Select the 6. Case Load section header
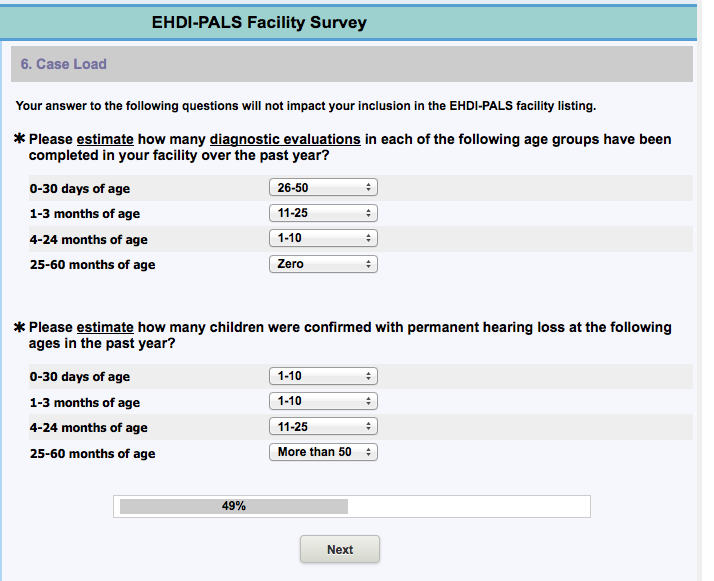 [x=64, y=64]
